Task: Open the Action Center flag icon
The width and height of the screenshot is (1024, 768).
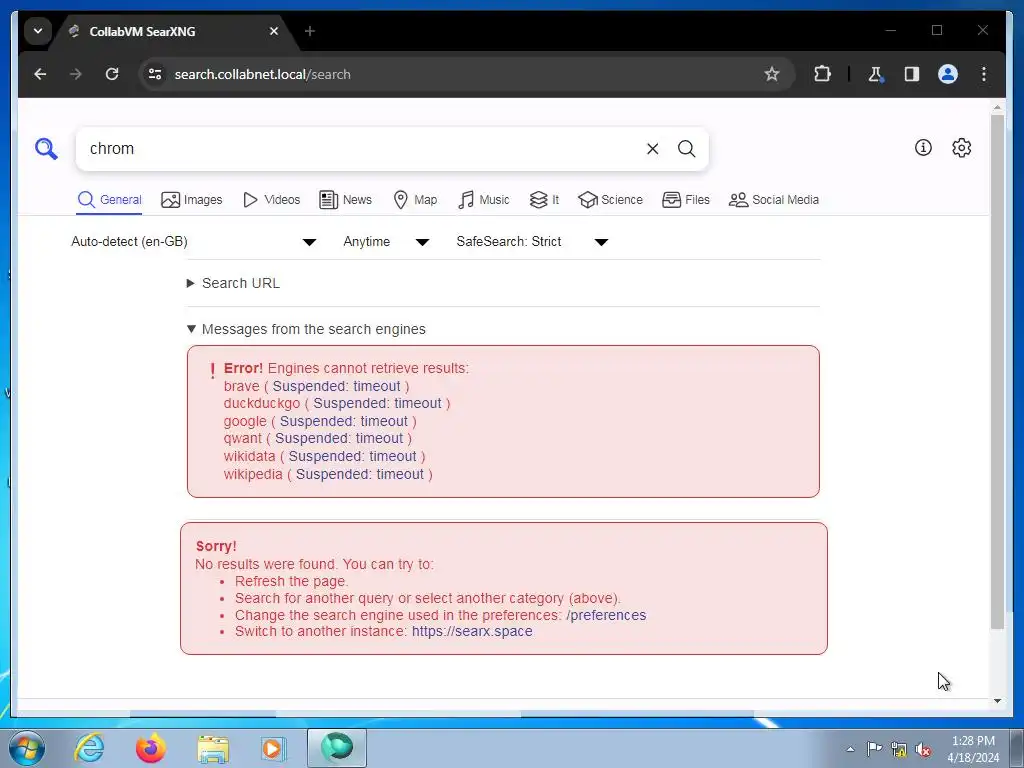Action: point(874,749)
